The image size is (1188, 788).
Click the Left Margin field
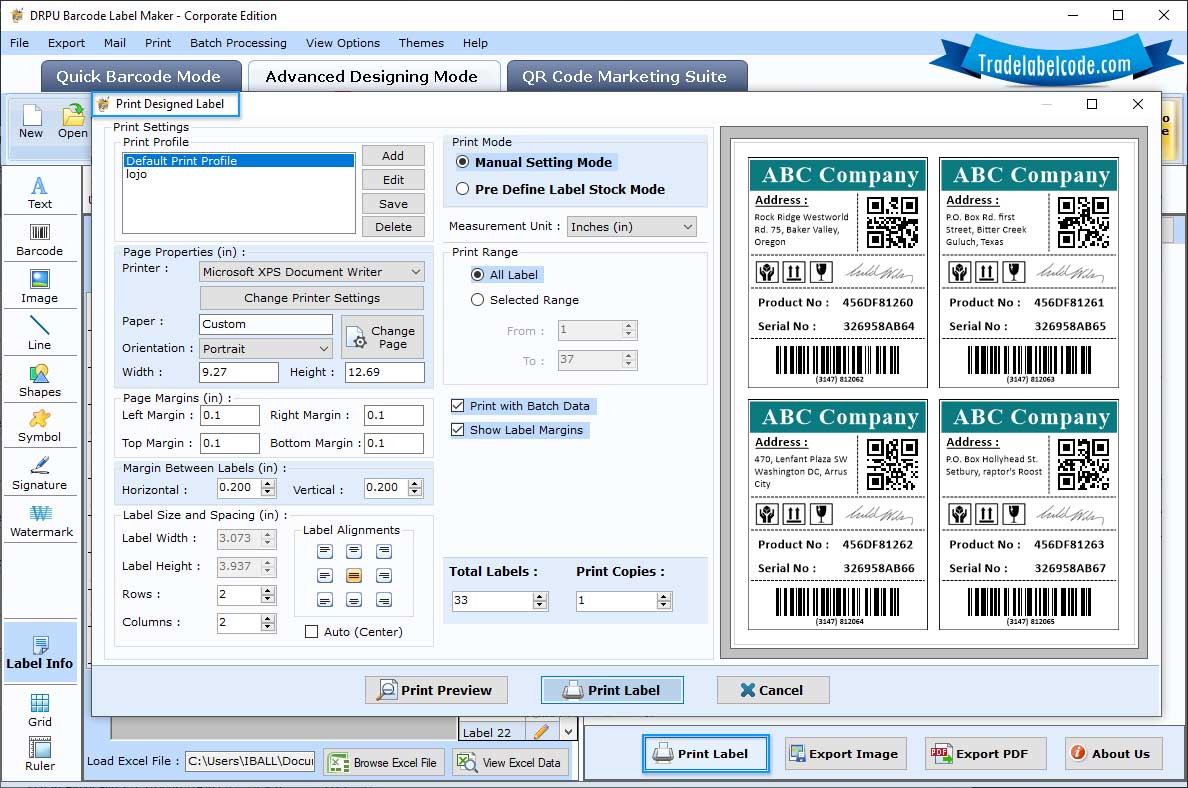230,415
